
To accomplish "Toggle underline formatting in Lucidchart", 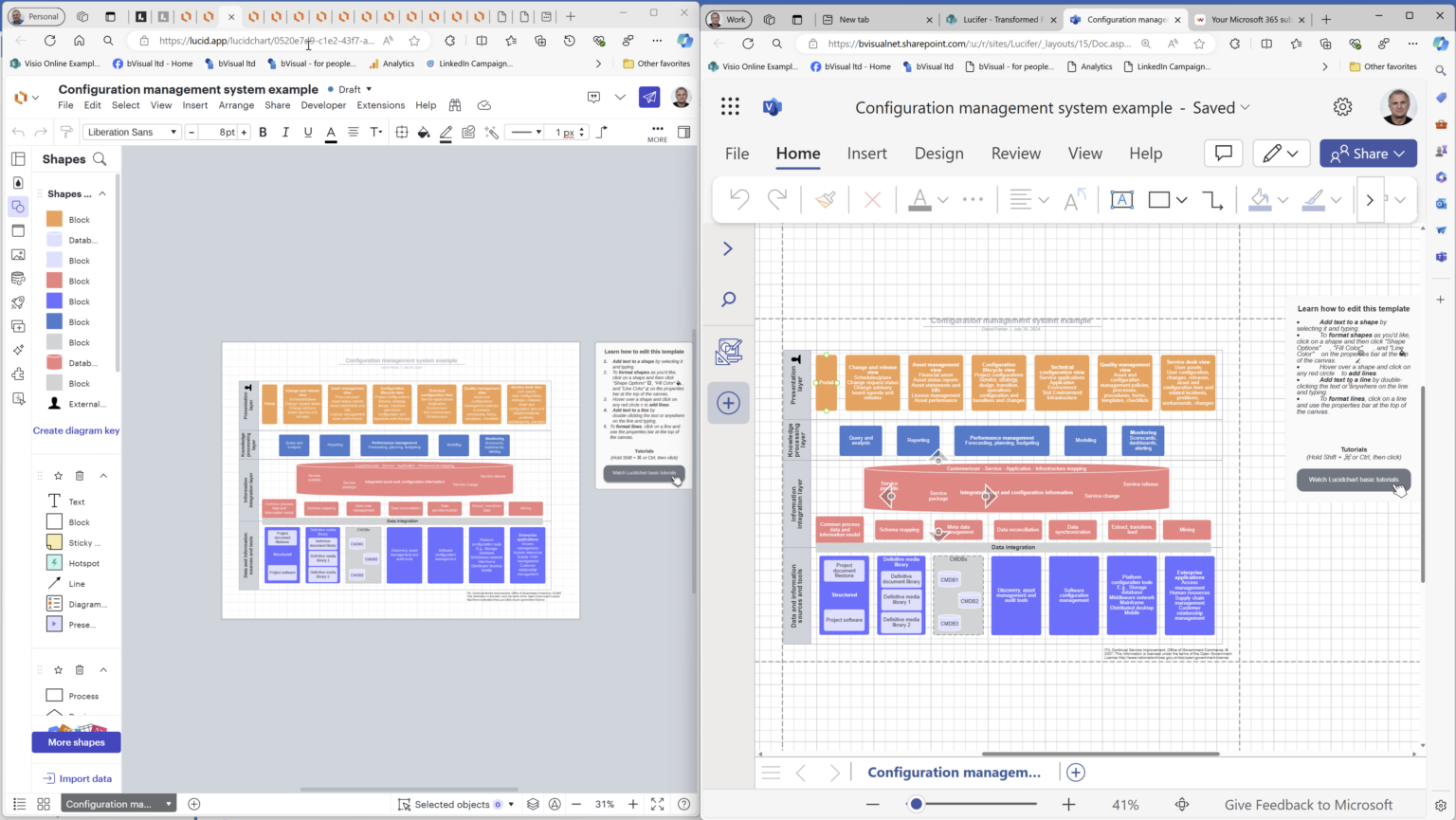I will coord(310,132).
